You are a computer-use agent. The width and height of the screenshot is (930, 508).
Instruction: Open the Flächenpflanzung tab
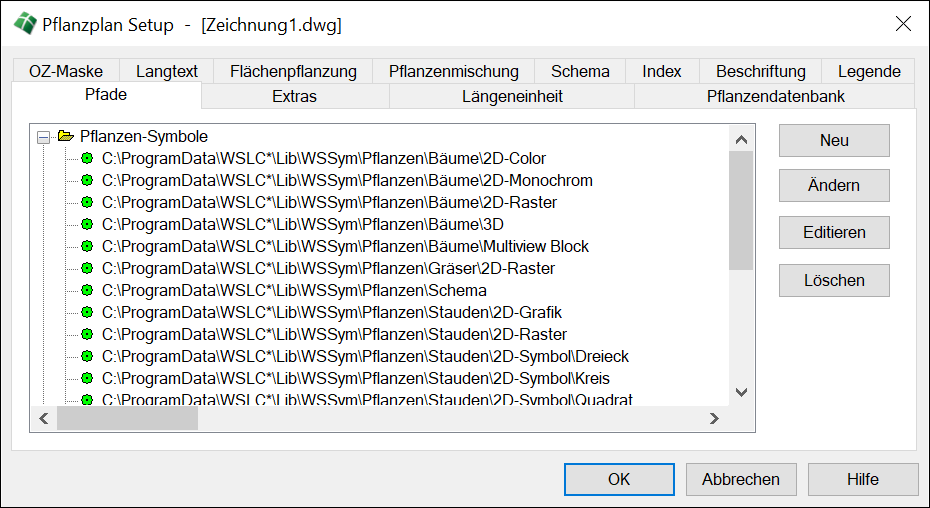[x=293, y=71]
